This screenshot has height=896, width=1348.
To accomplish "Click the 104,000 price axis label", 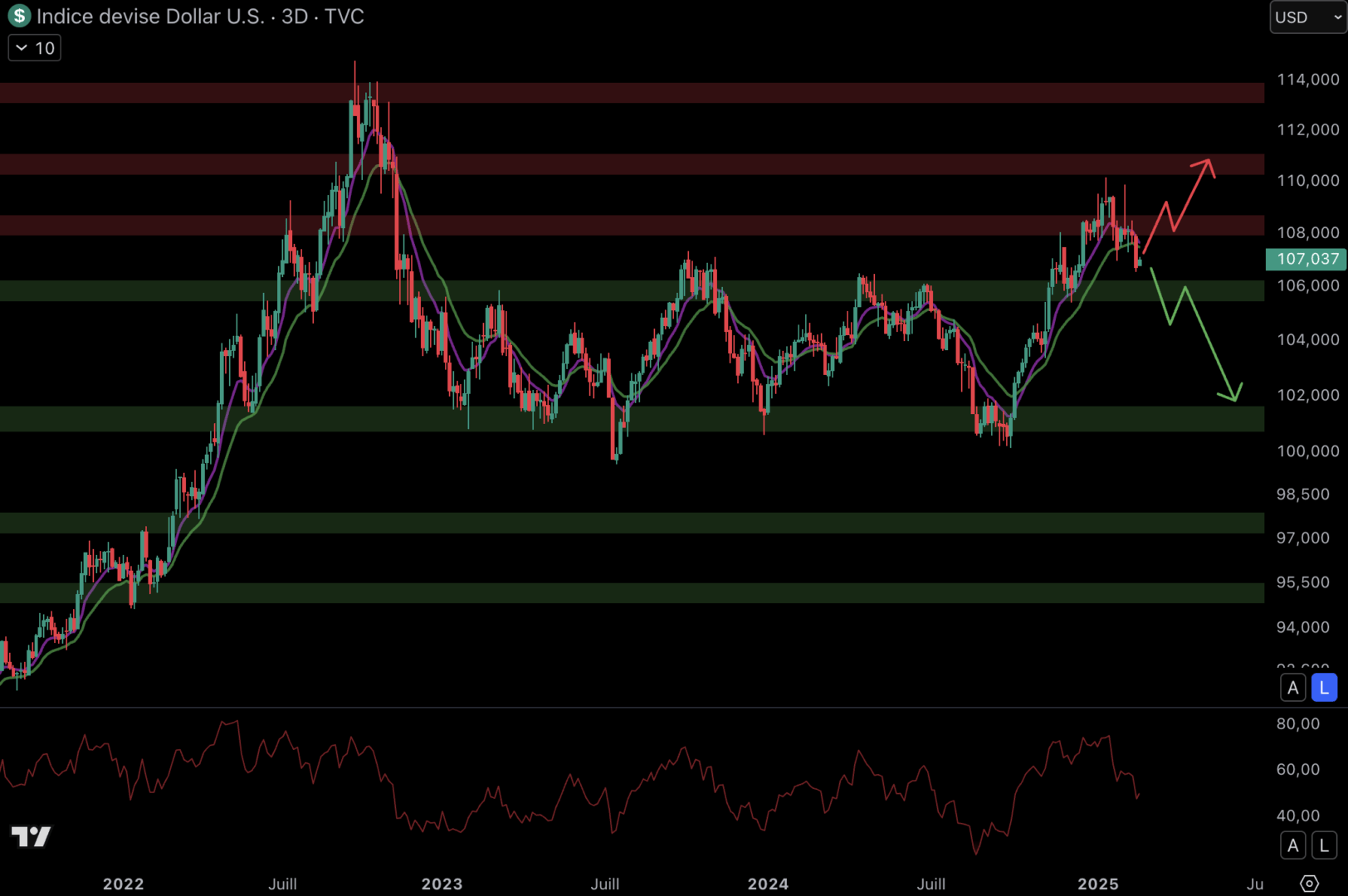I will [x=1308, y=339].
